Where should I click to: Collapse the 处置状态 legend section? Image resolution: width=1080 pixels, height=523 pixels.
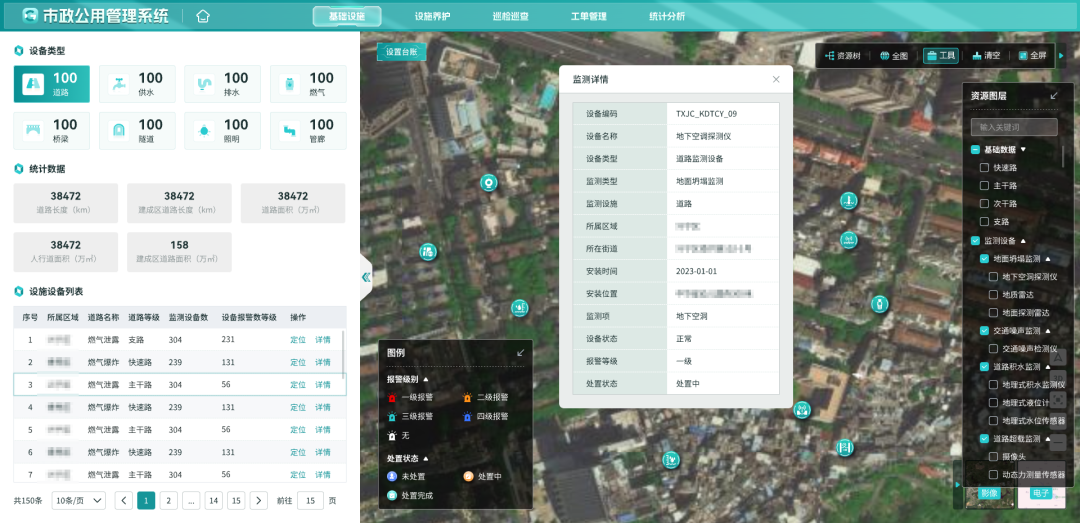[426, 458]
